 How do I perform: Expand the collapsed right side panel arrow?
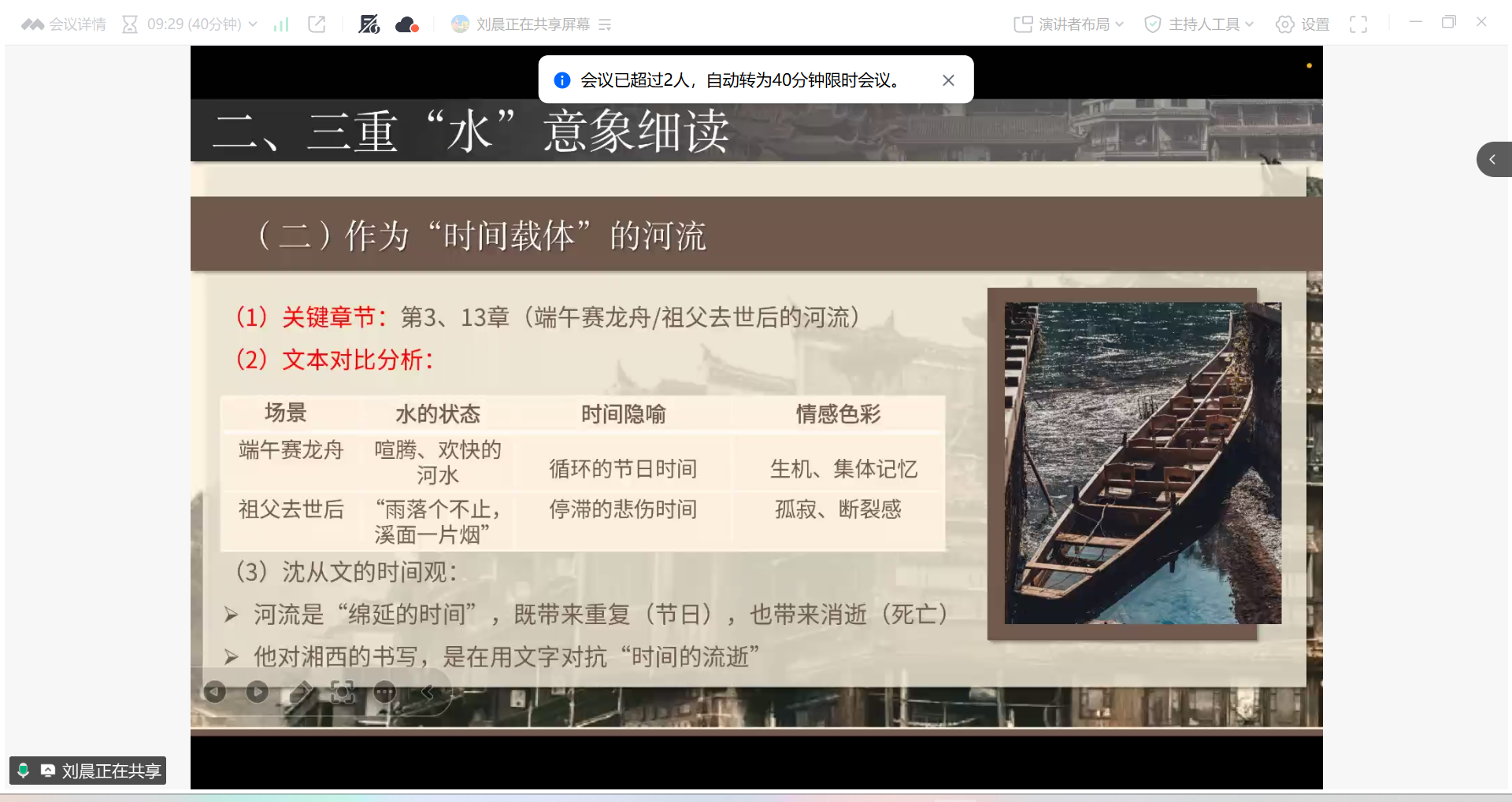[x=1492, y=160]
